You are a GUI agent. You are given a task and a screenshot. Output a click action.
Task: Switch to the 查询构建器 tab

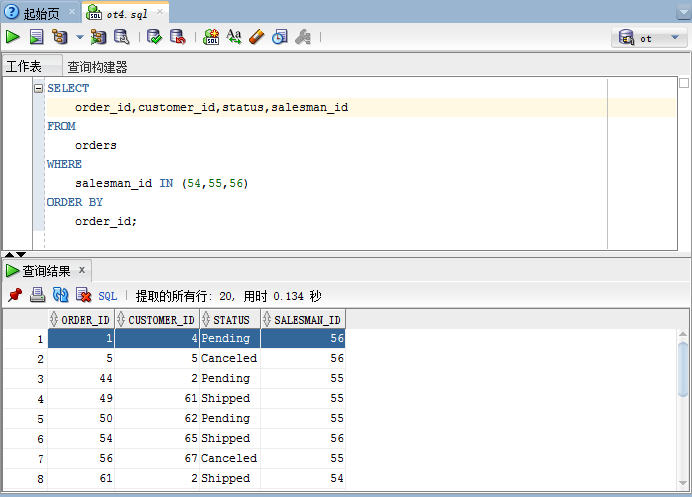click(x=97, y=67)
